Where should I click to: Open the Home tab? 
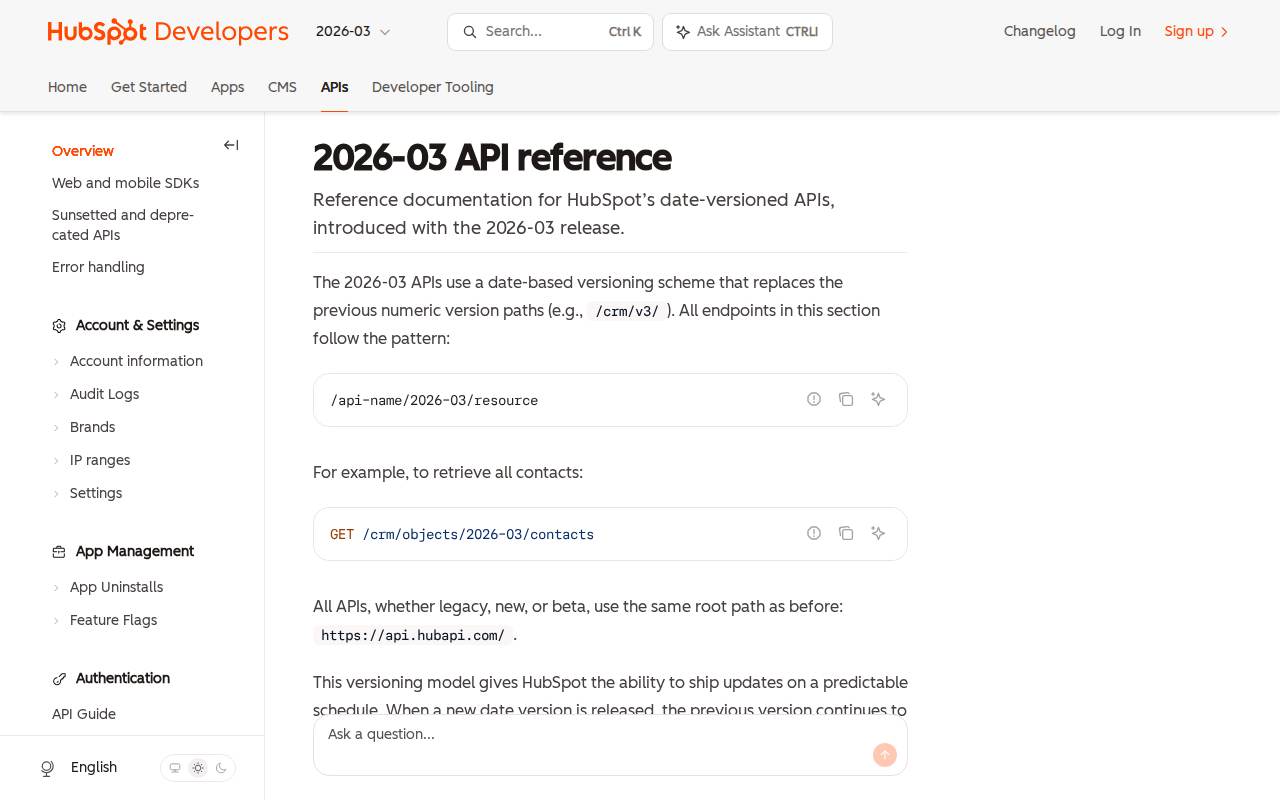(67, 88)
